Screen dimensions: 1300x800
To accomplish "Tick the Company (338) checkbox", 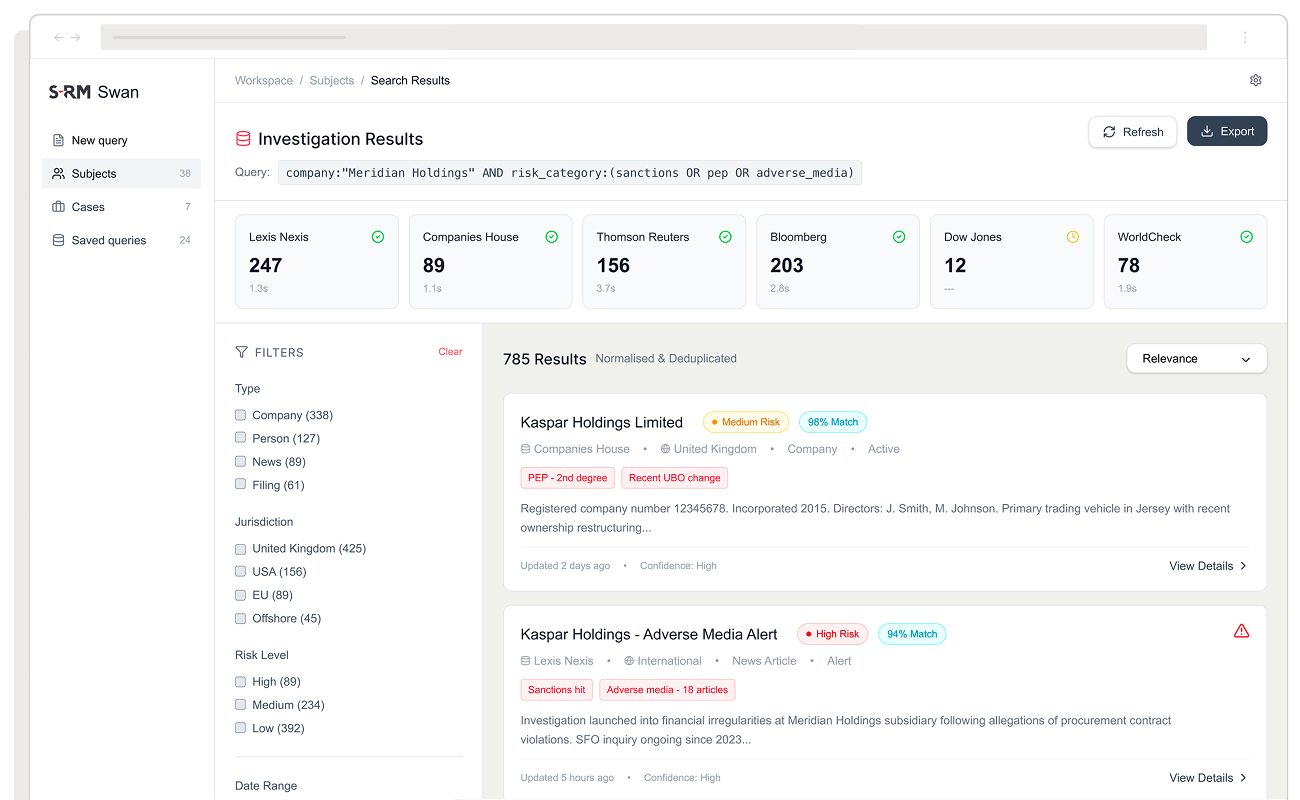I will point(240,414).
